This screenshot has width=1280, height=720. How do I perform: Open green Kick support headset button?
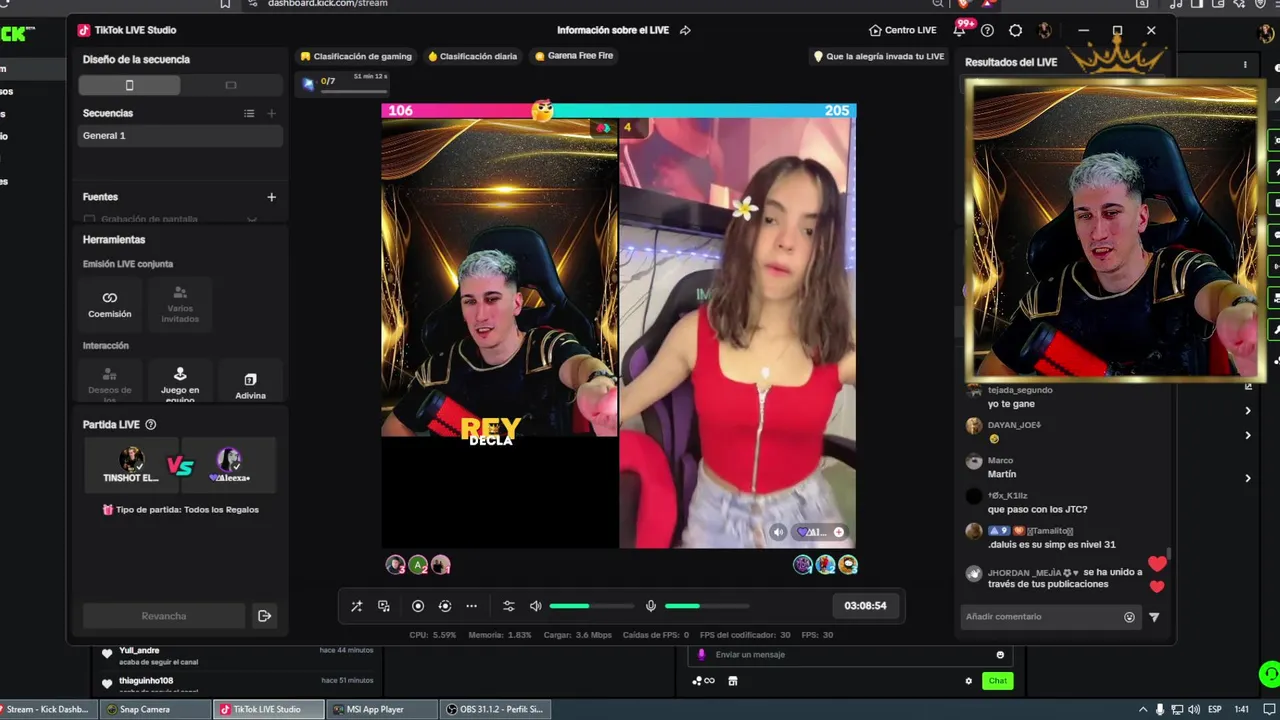[x=1269, y=674]
